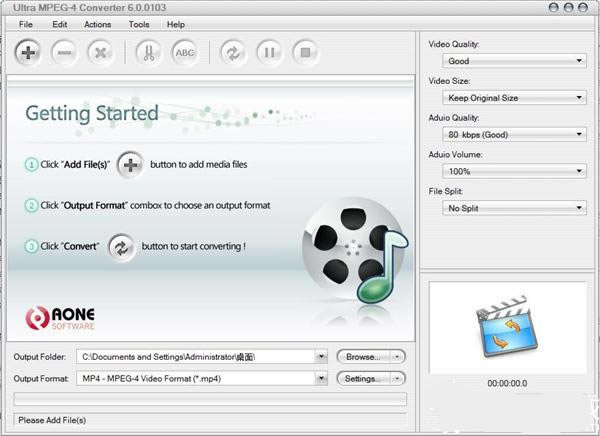Click the Add Files plus toolbar icon
The width and height of the screenshot is (600, 436).
coord(29,53)
